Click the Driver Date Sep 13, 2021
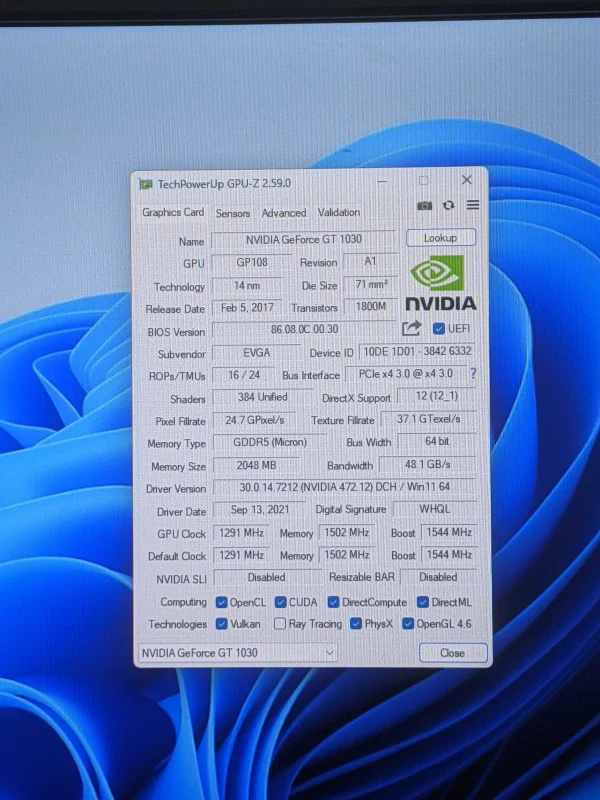 (x=260, y=510)
